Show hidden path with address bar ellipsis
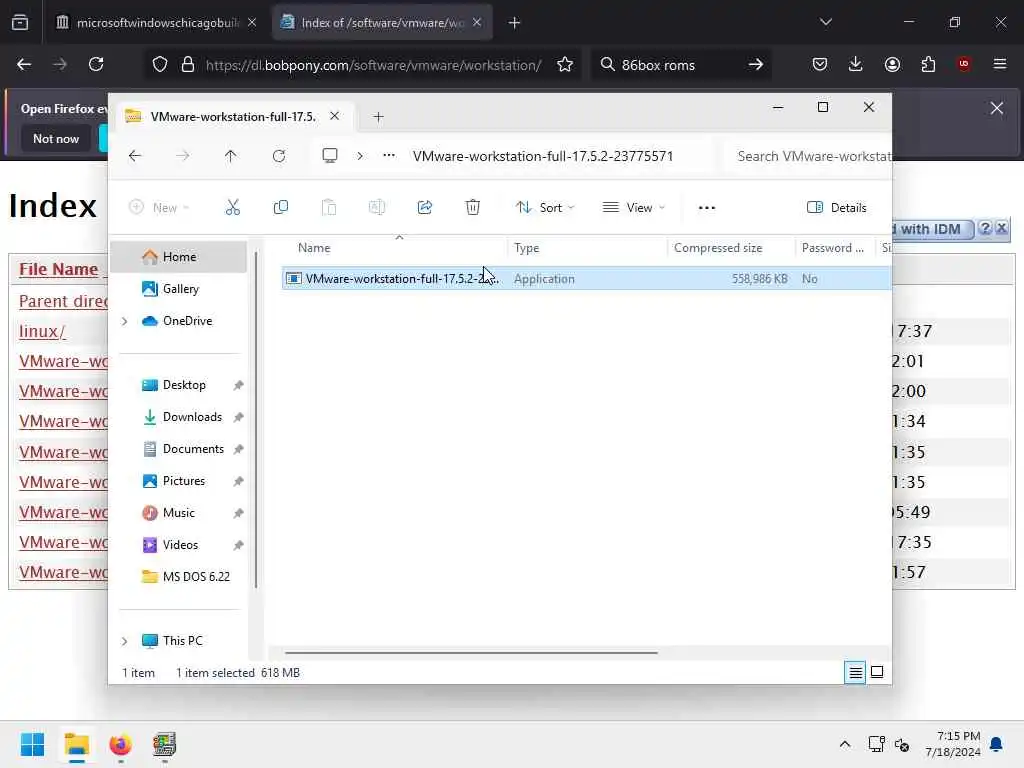1024x768 pixels. coord(389,155)
